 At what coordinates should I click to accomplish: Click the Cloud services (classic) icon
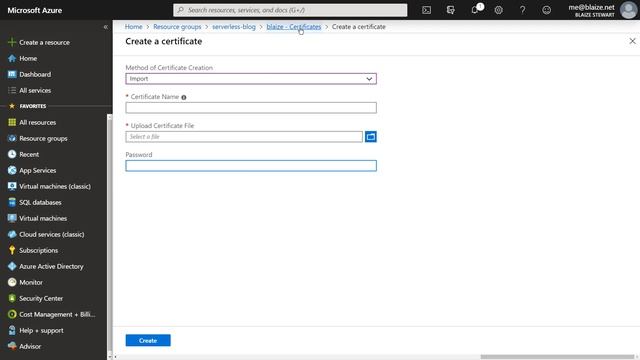click(x=12, y=234)
